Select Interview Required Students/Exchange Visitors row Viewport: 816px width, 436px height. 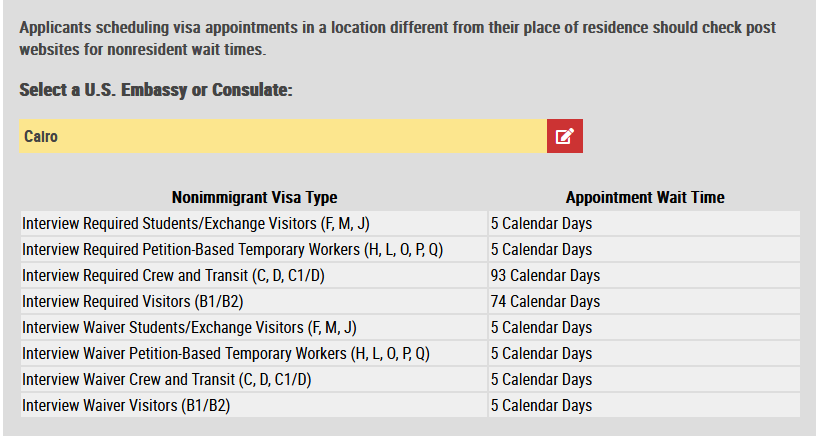click(410, 223)
